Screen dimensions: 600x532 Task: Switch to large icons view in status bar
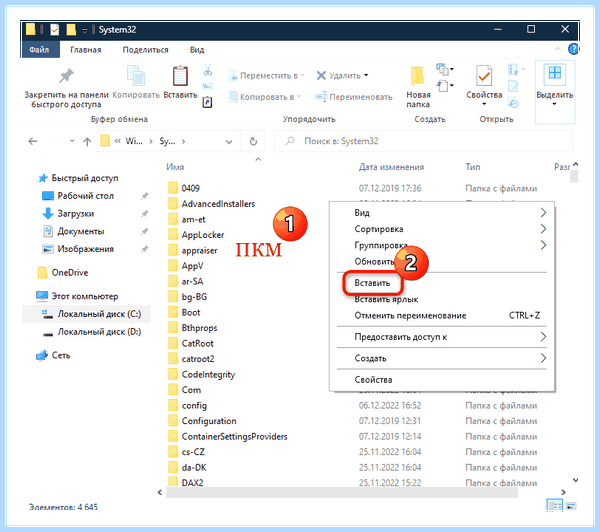pyautogui.click(x=571, y=506)
